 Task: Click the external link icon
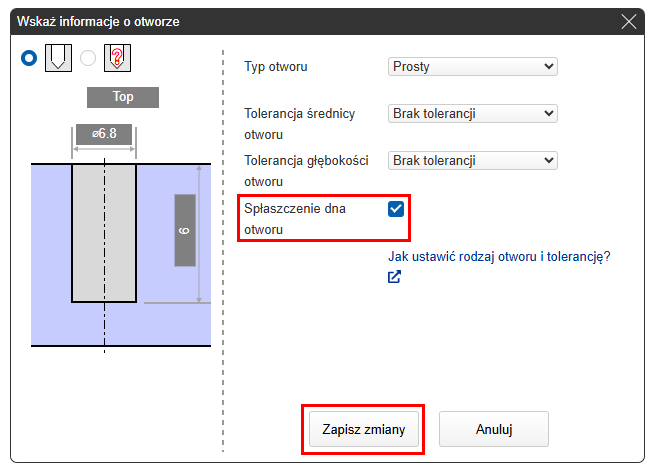(394, 277)
